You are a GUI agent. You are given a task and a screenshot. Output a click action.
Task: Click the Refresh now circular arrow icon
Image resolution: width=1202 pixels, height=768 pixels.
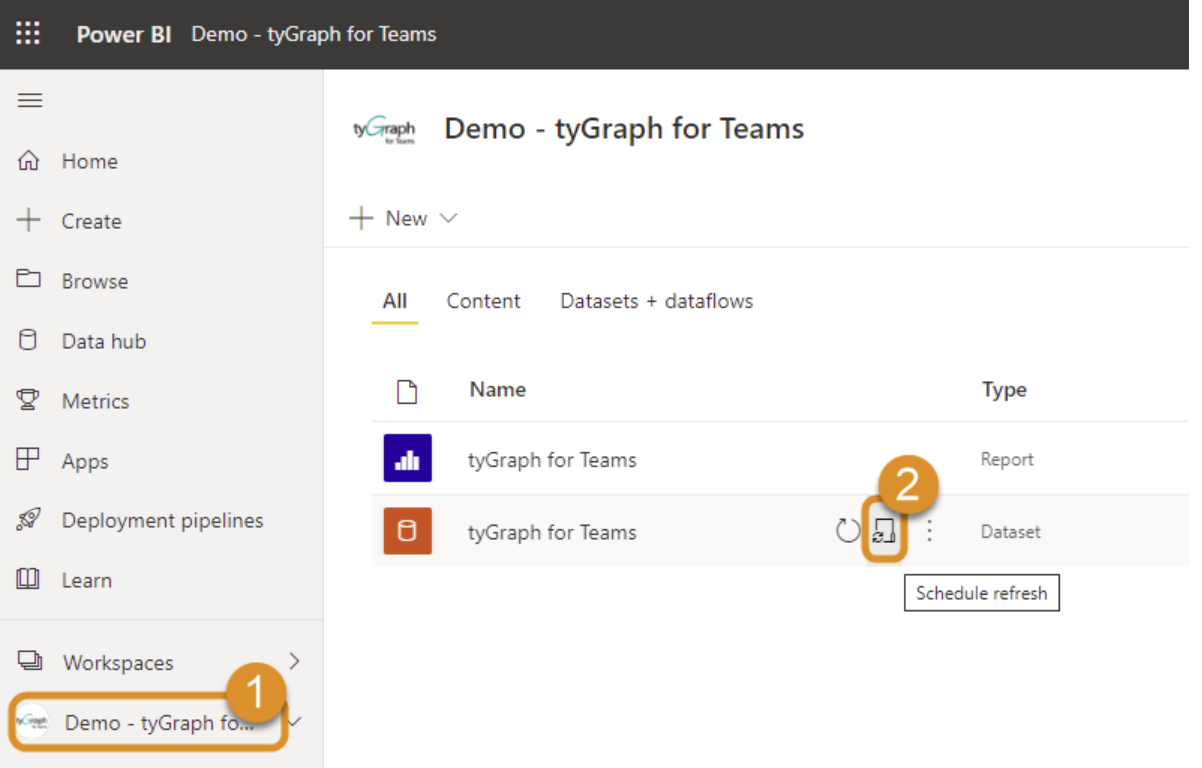click(x=847, y=531)
